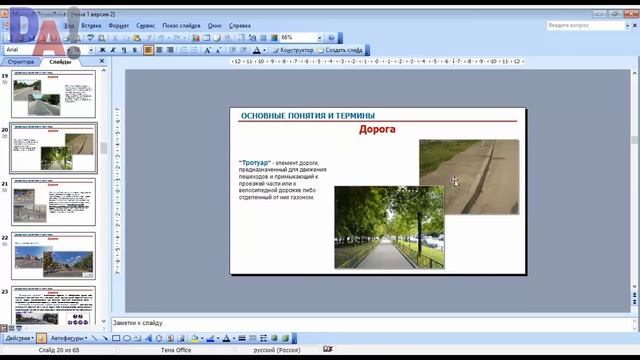Open the help question mark icon
The image size is (640, 360).
coord(331,38)
